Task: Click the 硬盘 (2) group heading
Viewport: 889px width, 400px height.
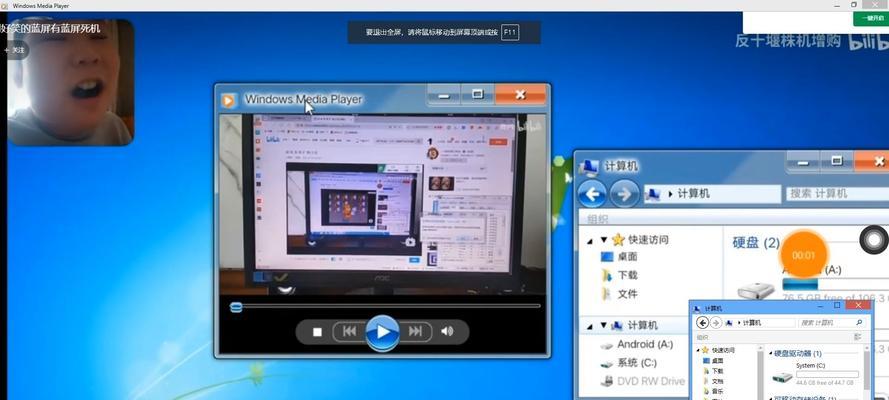Action: click(x=756, y=242)
